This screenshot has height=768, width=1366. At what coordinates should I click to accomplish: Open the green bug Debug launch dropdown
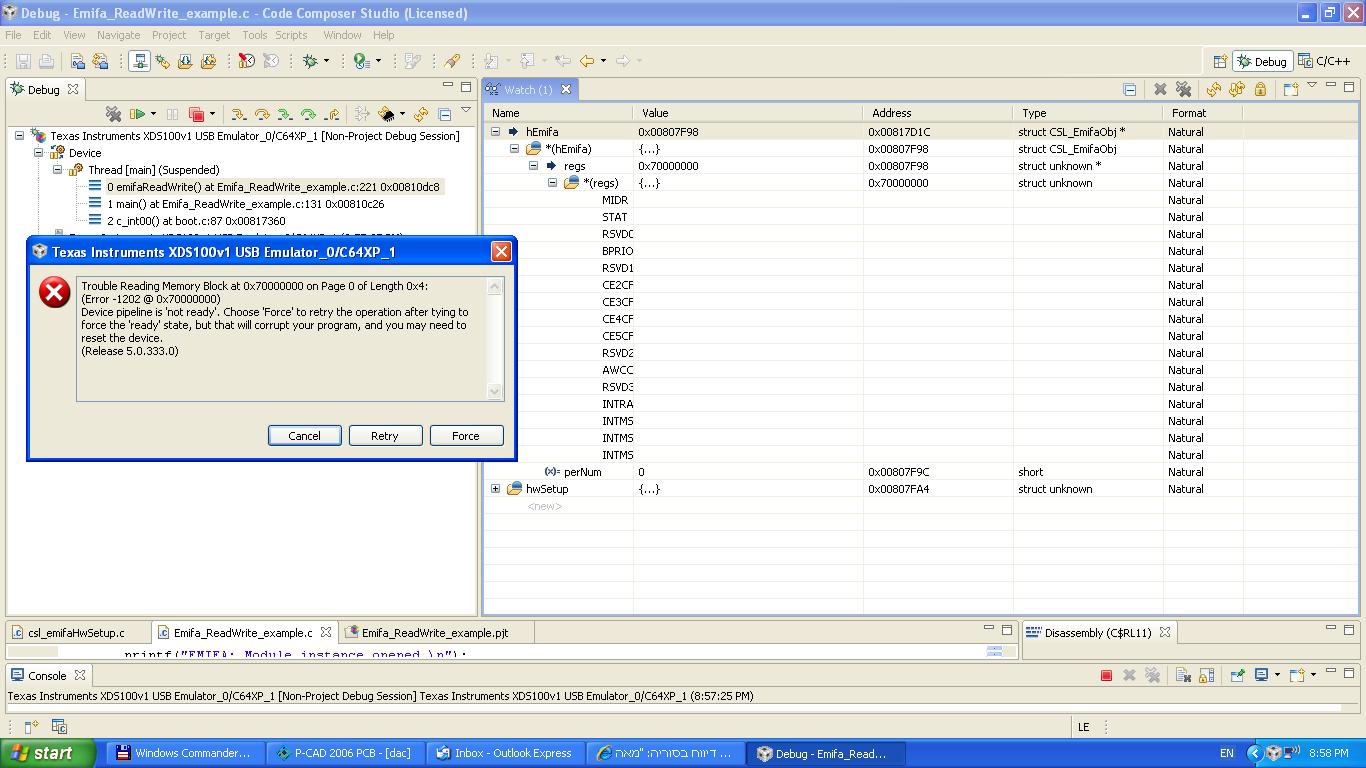[326, 61]
